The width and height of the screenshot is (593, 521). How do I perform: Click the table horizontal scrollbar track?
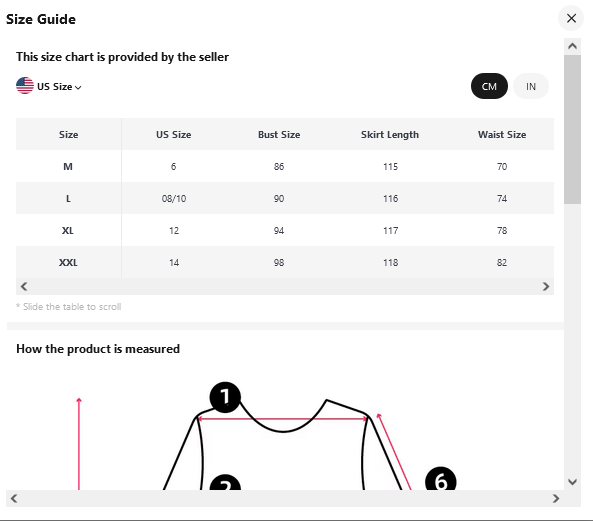[x=285, y=286]
